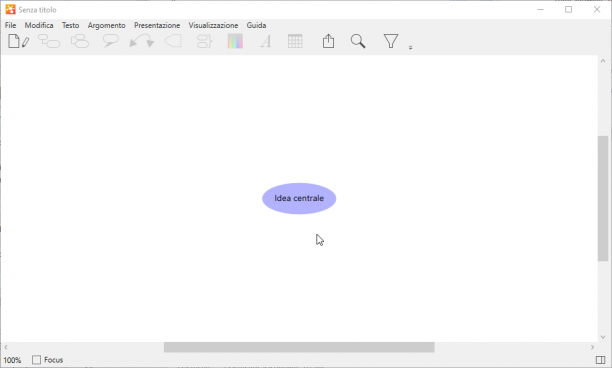
Task: Click the vertical scrollbar thumb
Action: [603, 198]
